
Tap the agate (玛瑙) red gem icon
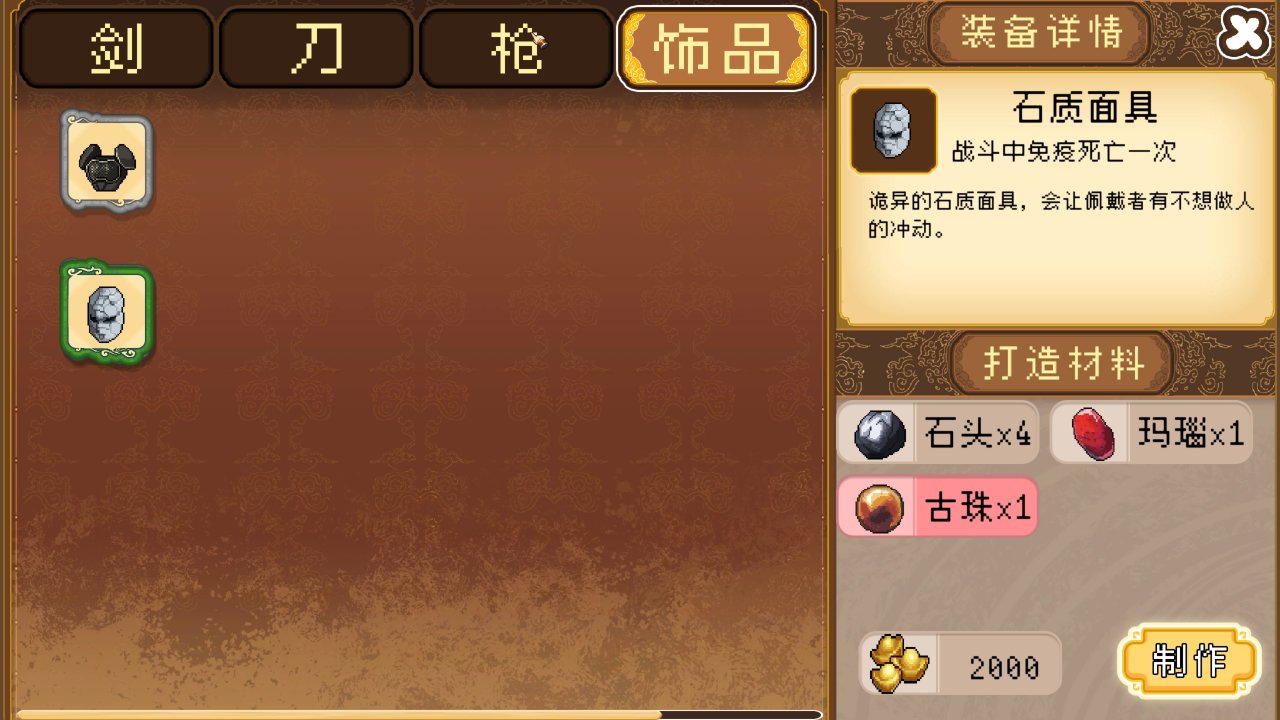pos(1093,434)
